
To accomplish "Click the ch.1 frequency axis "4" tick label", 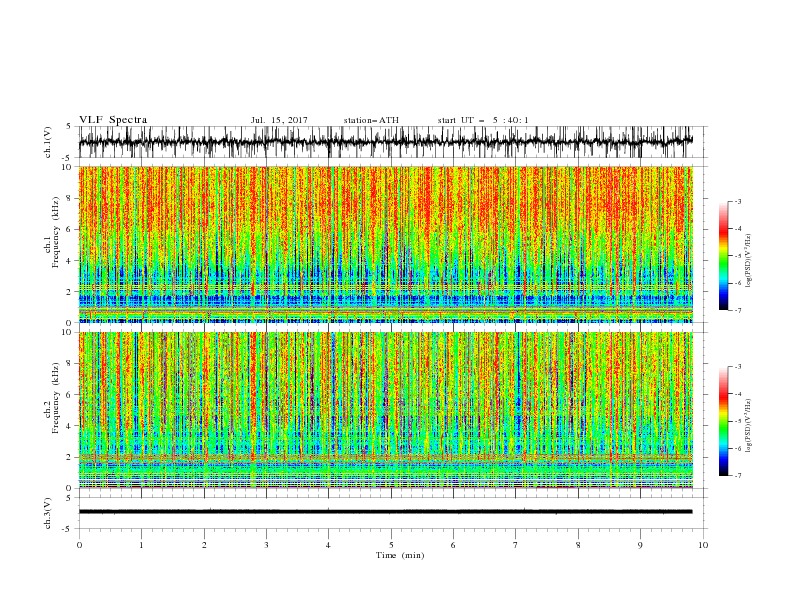I will click(x=69, y=261).
